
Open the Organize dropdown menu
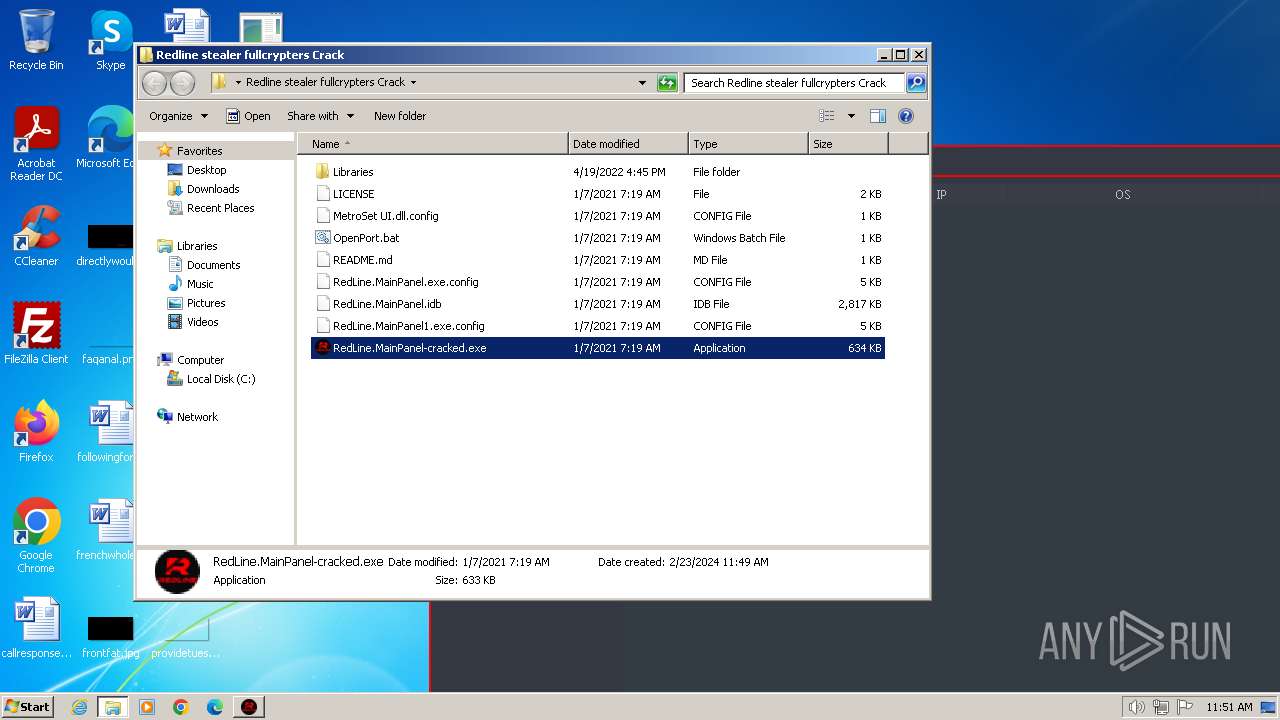178,116
